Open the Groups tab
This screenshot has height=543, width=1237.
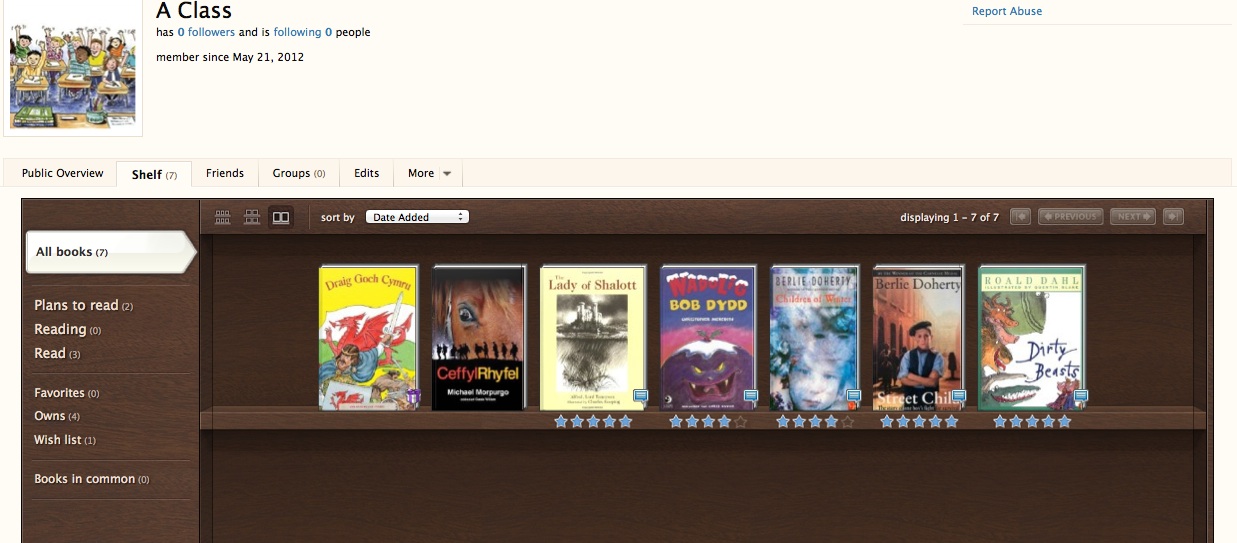299,173
